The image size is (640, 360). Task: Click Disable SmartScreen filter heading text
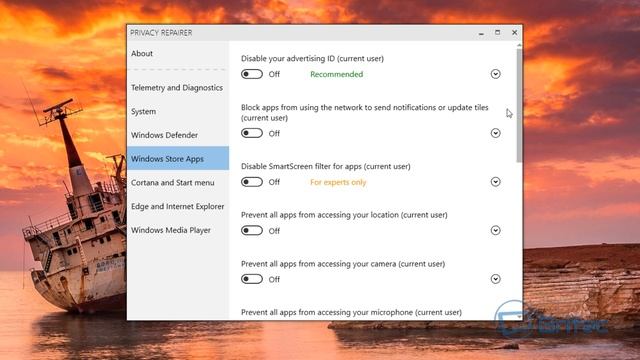(326, 166)
